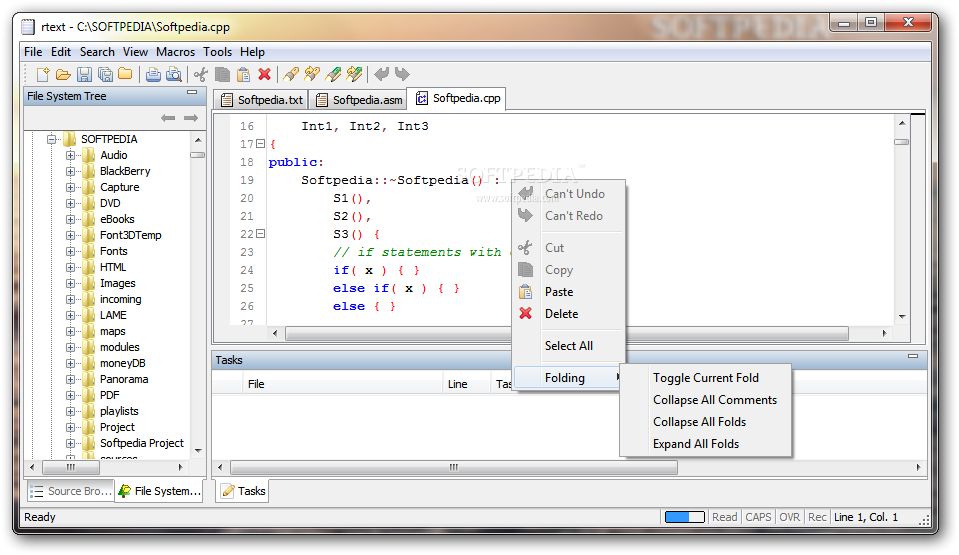Expand the Capture folder
This screenshot has height=555, width=959.
point(70,187)
